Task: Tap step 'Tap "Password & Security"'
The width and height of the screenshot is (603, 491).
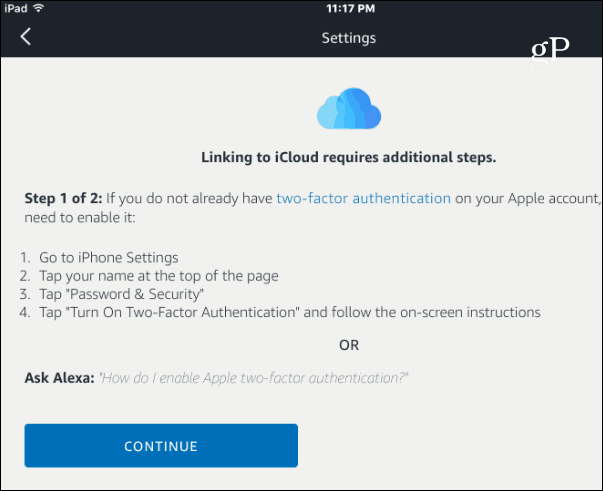Action: 122,294
